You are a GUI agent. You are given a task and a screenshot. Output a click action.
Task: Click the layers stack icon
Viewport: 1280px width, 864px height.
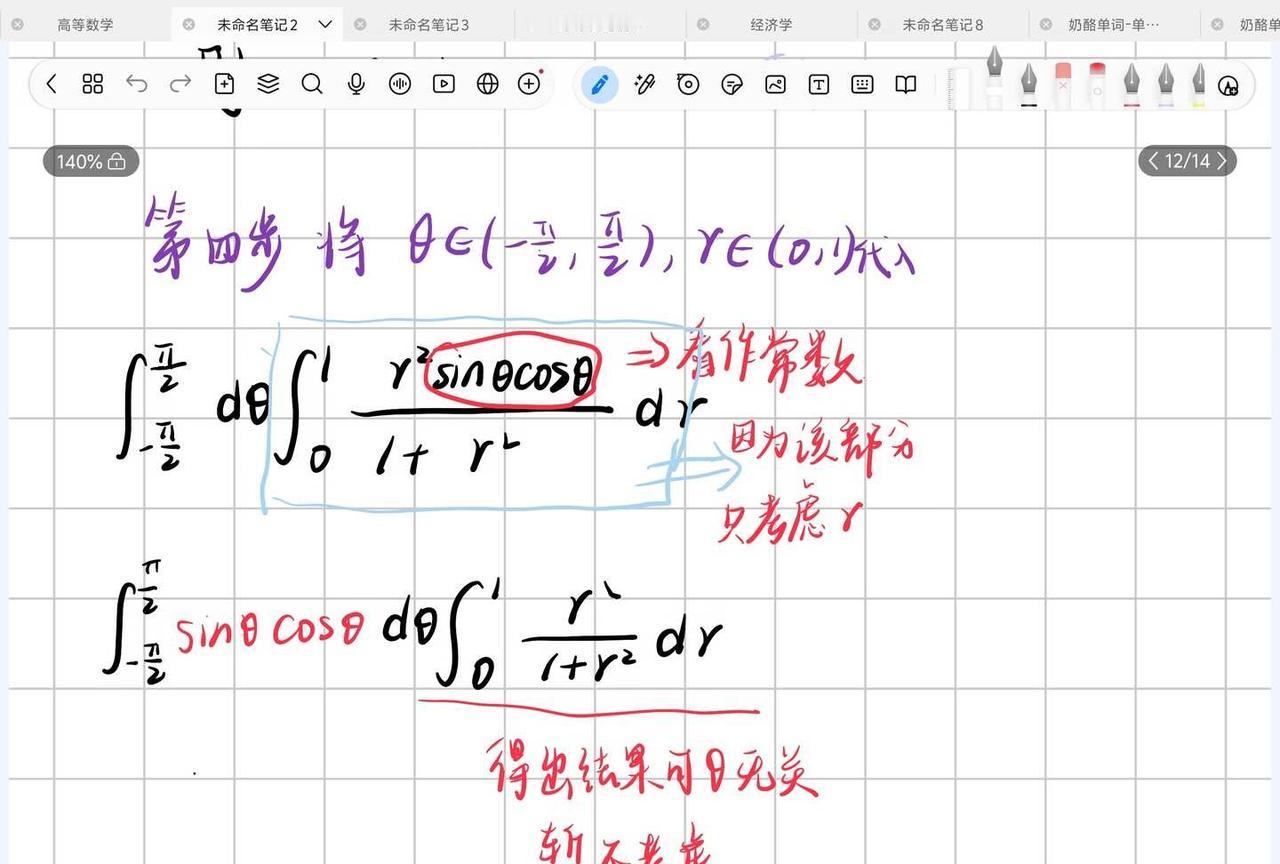[268, 85]
